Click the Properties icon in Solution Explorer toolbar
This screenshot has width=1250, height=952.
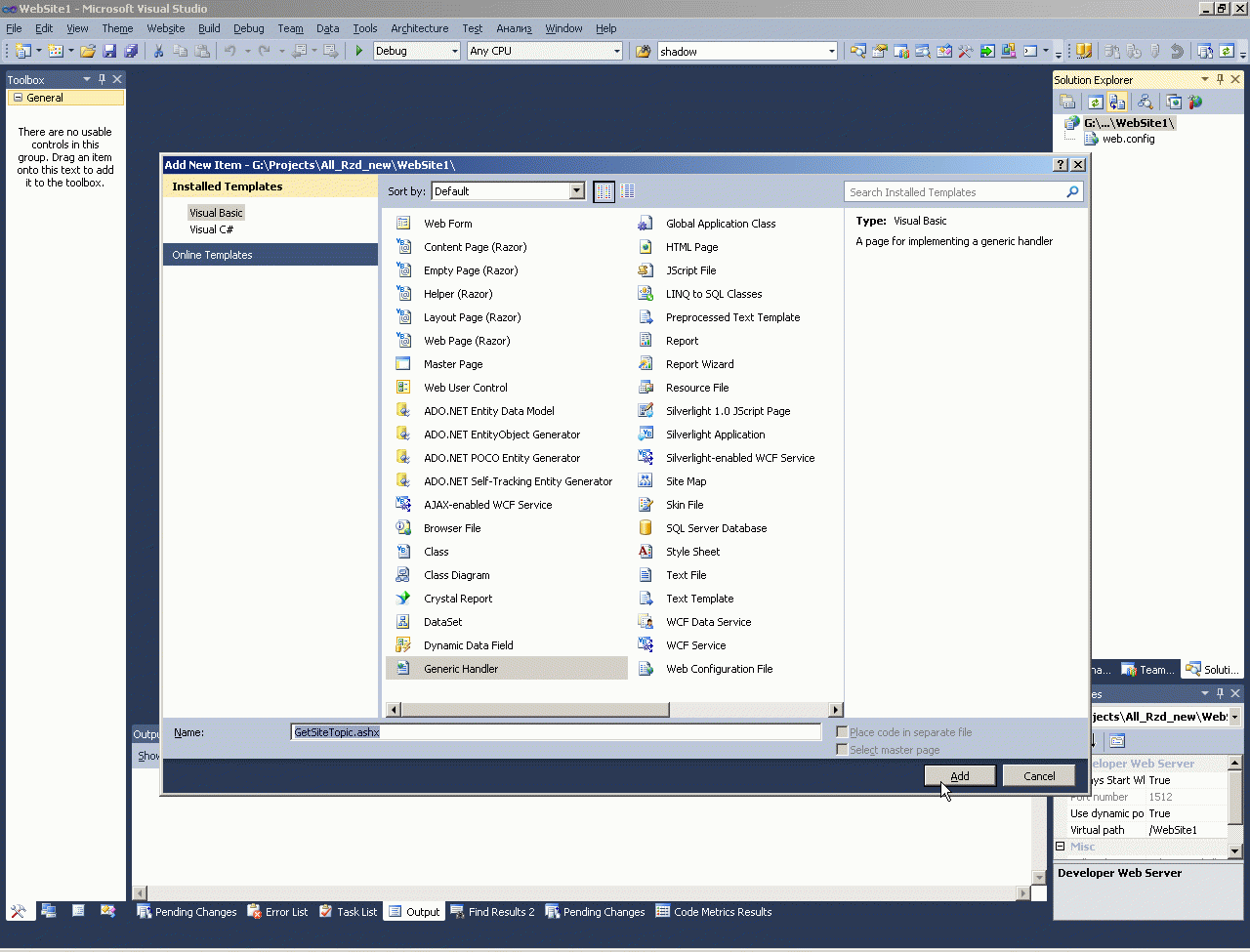1067,102
